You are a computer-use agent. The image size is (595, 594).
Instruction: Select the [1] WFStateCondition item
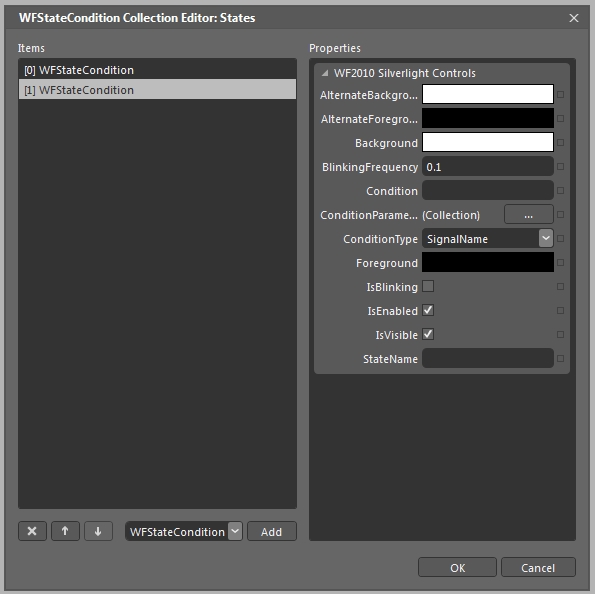pos(157,90)
